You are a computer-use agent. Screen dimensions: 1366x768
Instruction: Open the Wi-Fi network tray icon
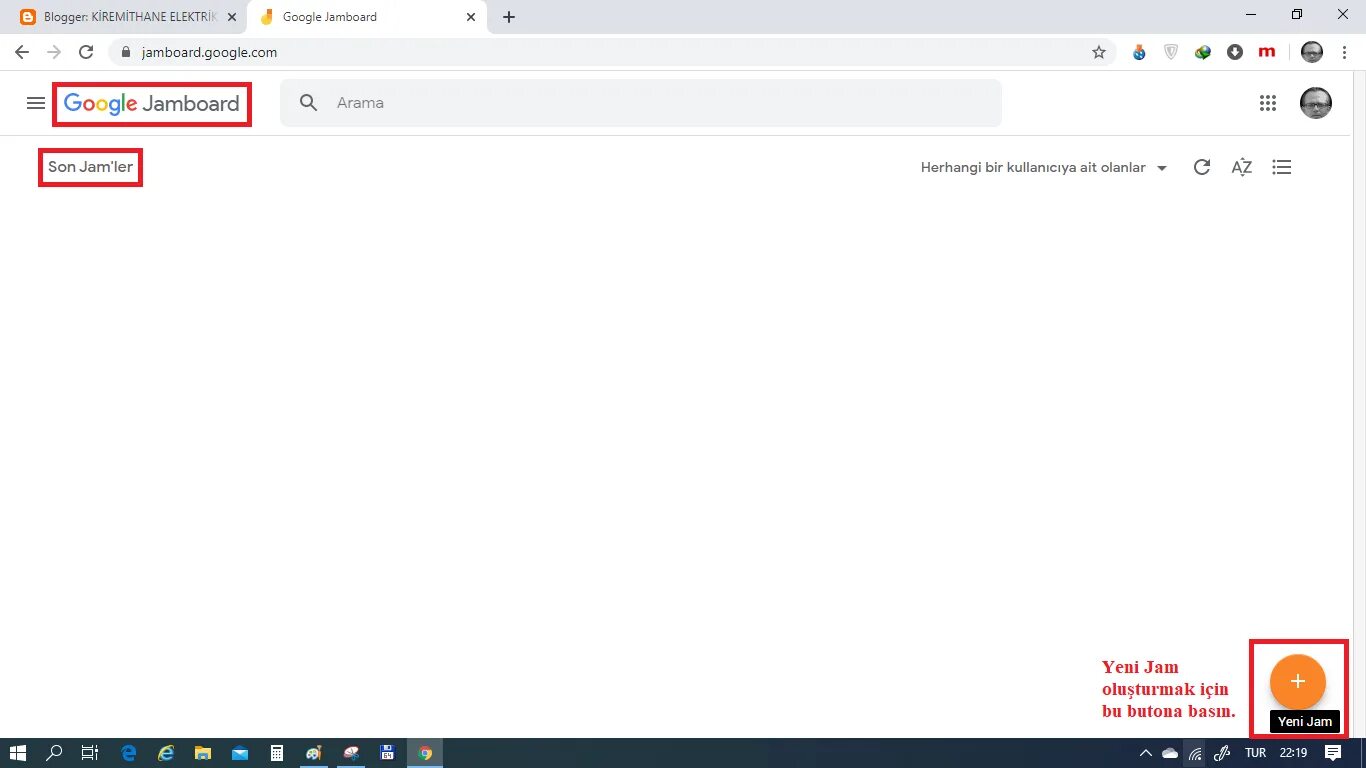pos(1195,753)
